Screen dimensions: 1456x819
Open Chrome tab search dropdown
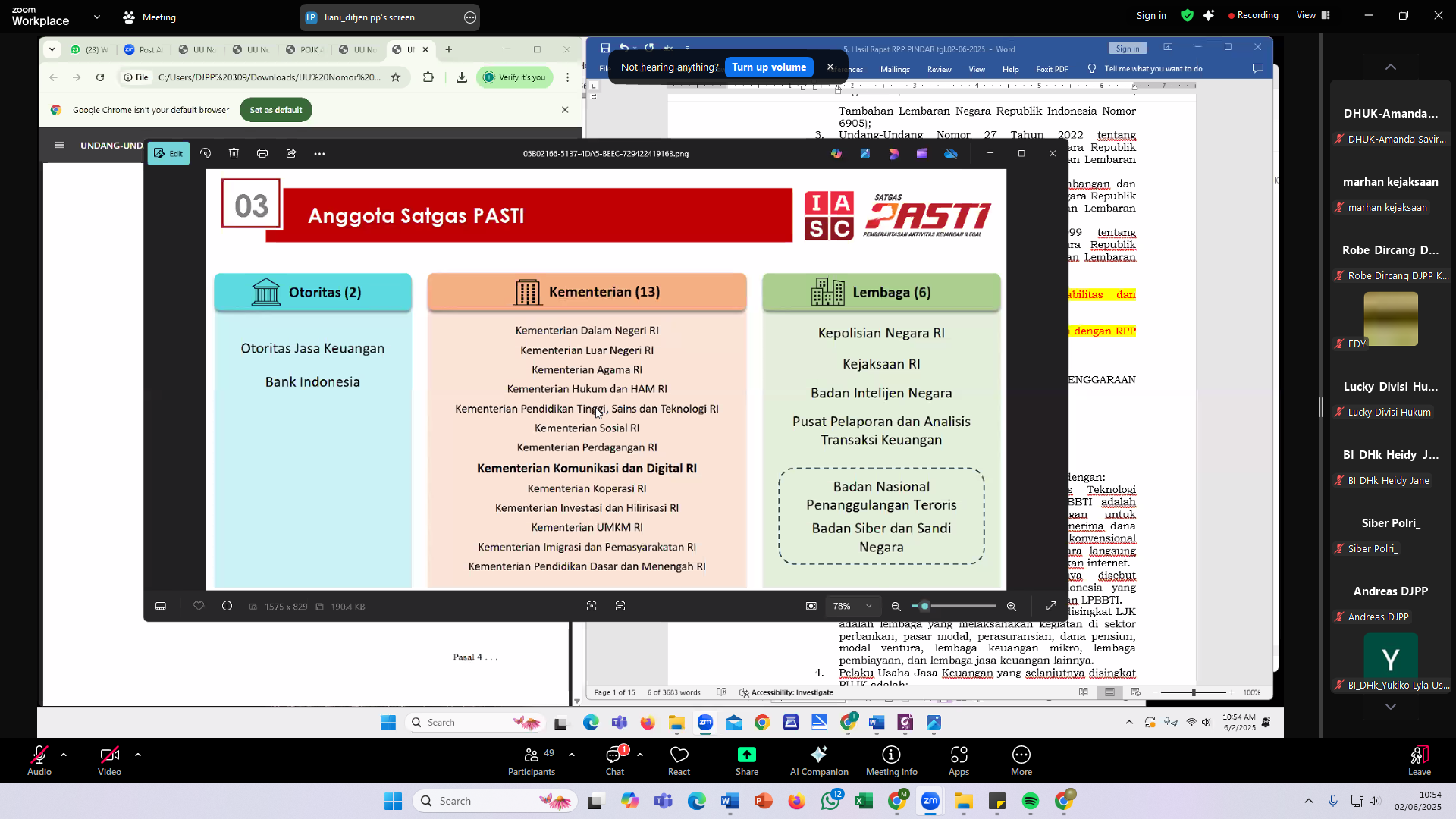coord(52,49)
